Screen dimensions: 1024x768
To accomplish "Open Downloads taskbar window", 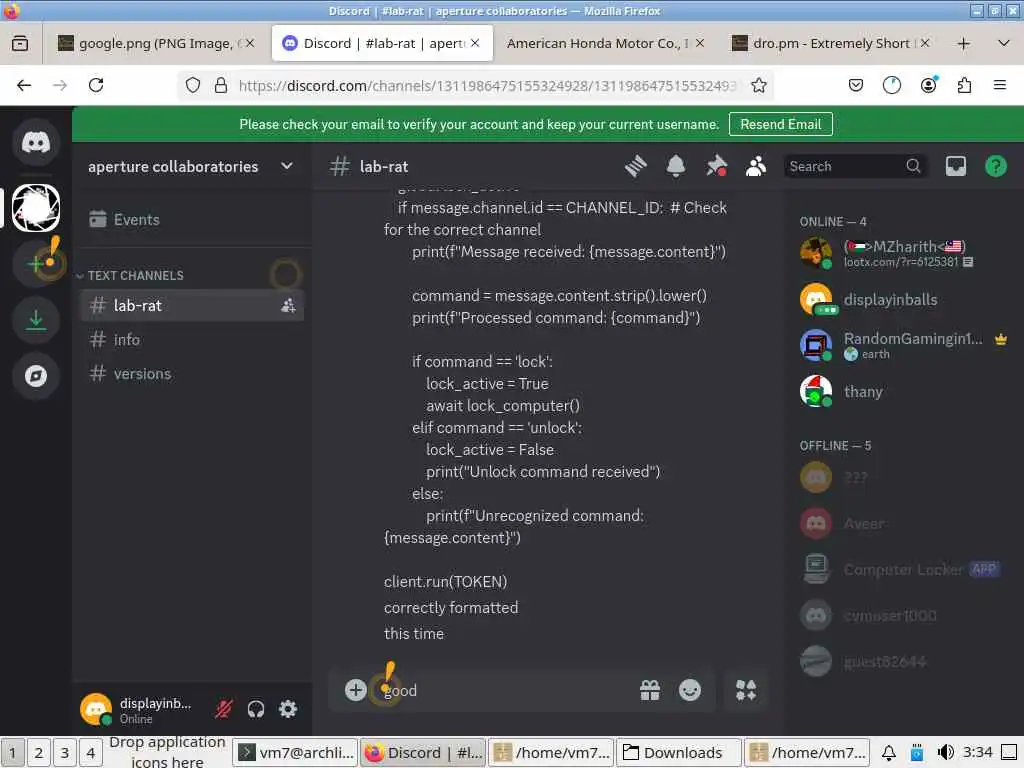I will click(x=679, y=753).
